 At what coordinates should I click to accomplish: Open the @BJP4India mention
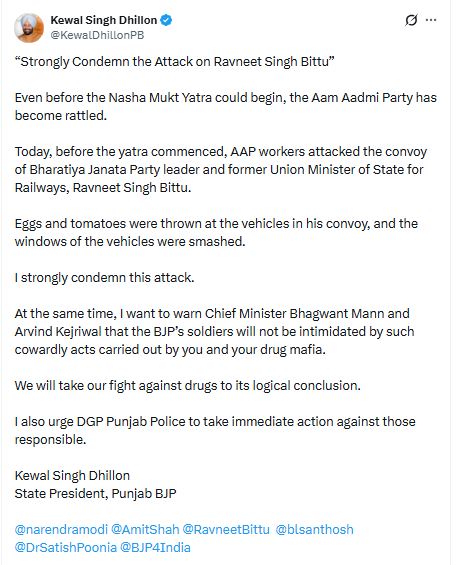[155, 547]
